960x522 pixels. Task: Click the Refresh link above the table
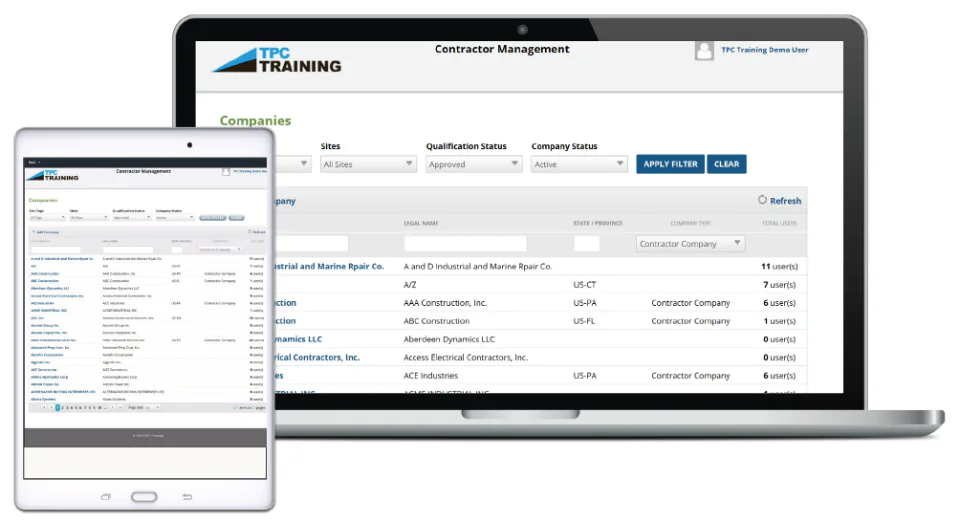785,201
